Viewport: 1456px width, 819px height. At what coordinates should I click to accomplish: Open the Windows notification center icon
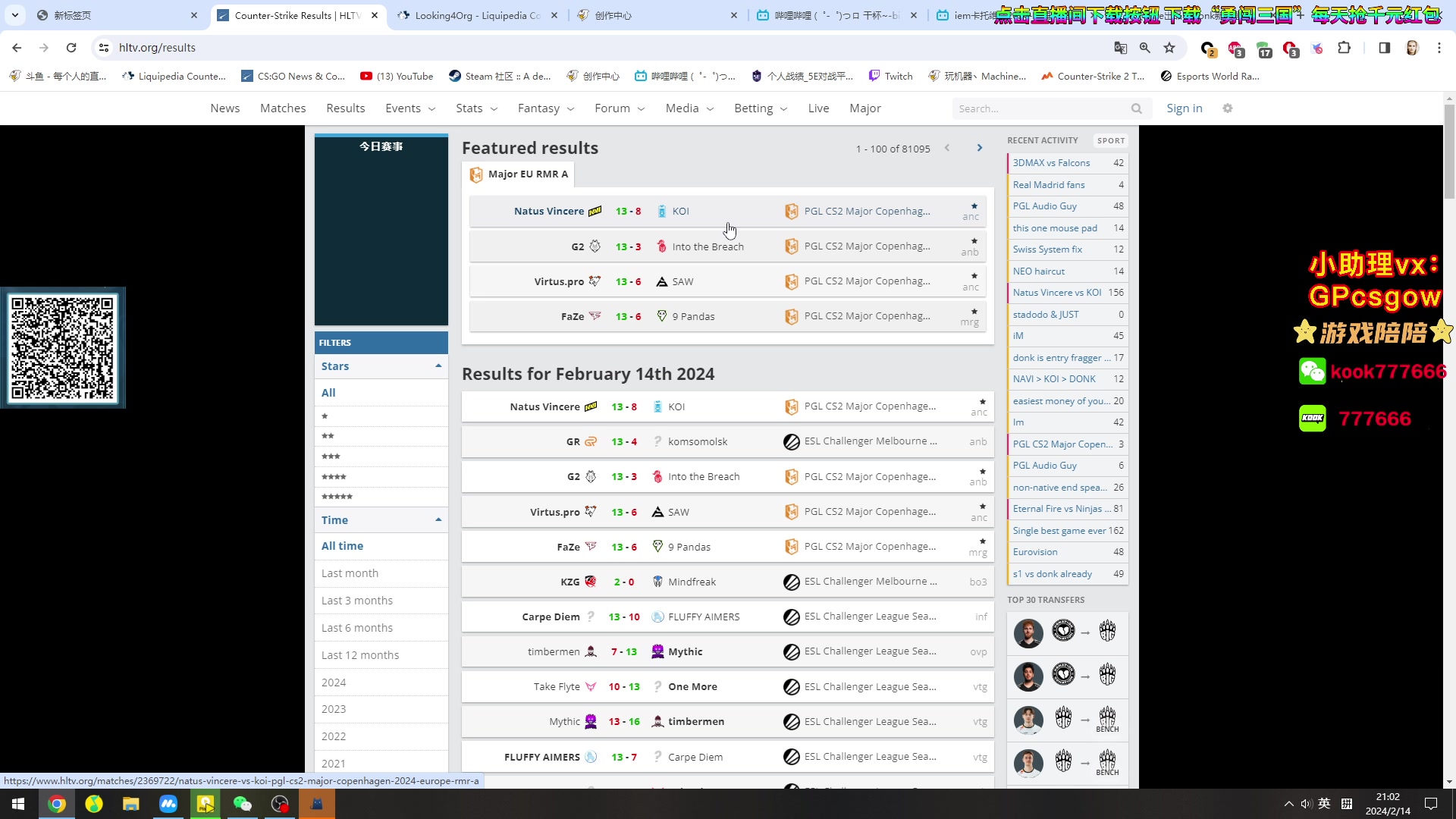click(1431, 804)
